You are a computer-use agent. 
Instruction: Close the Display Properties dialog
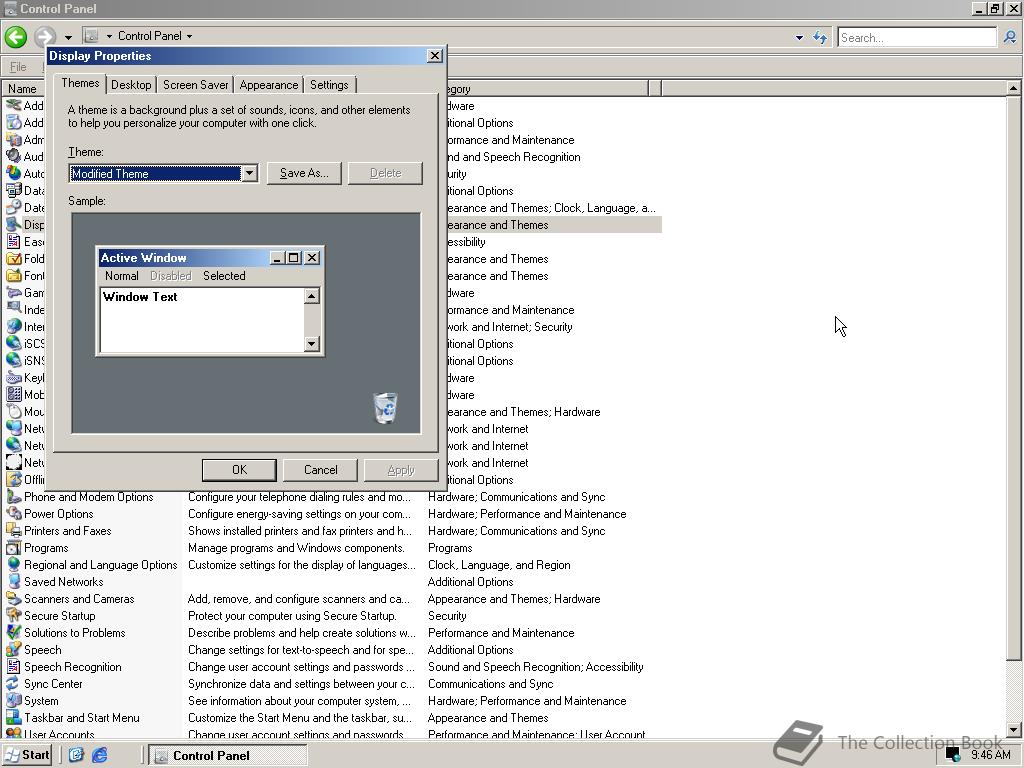coord(434,56)
